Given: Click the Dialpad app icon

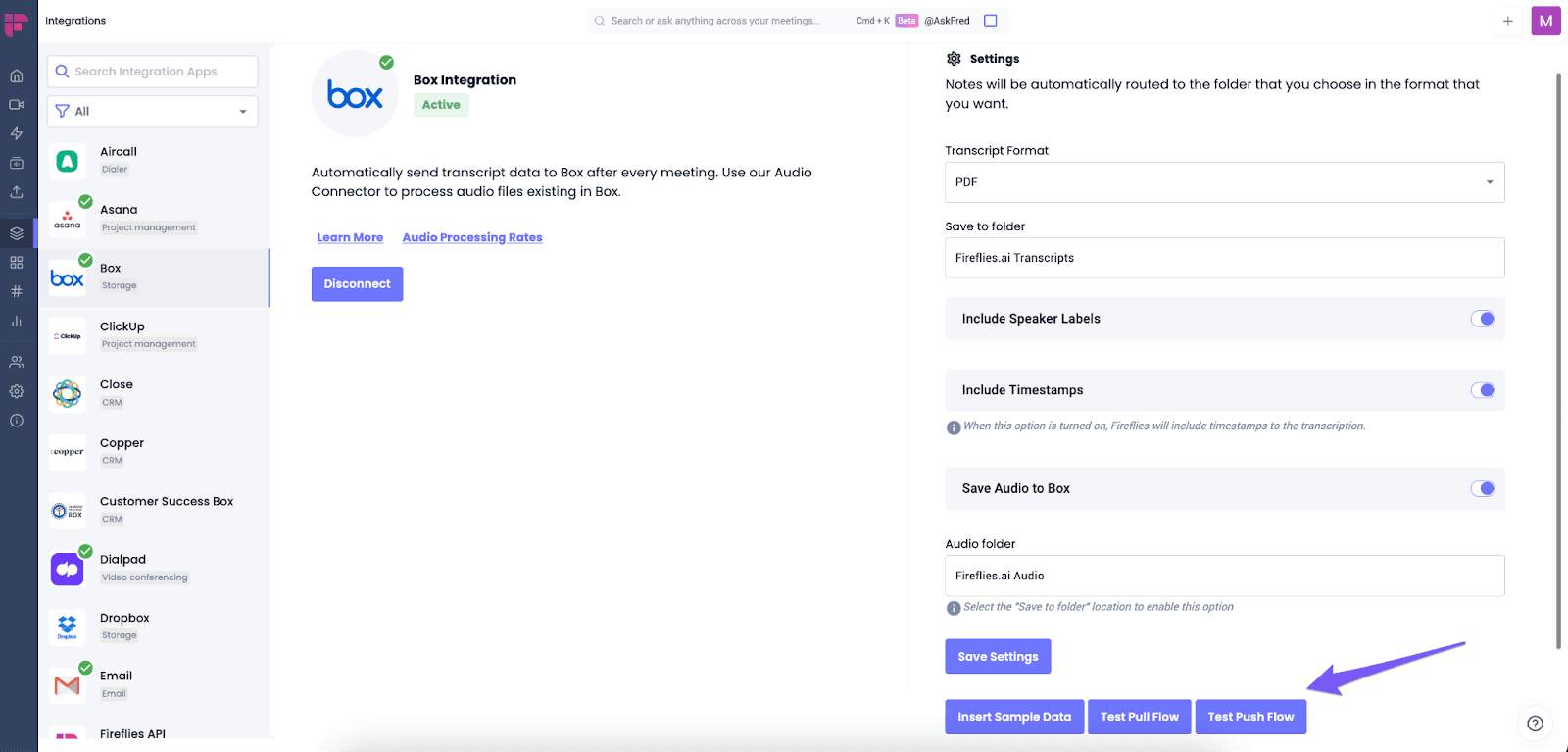Looking at the screenshot, I should tap(67, 569).
